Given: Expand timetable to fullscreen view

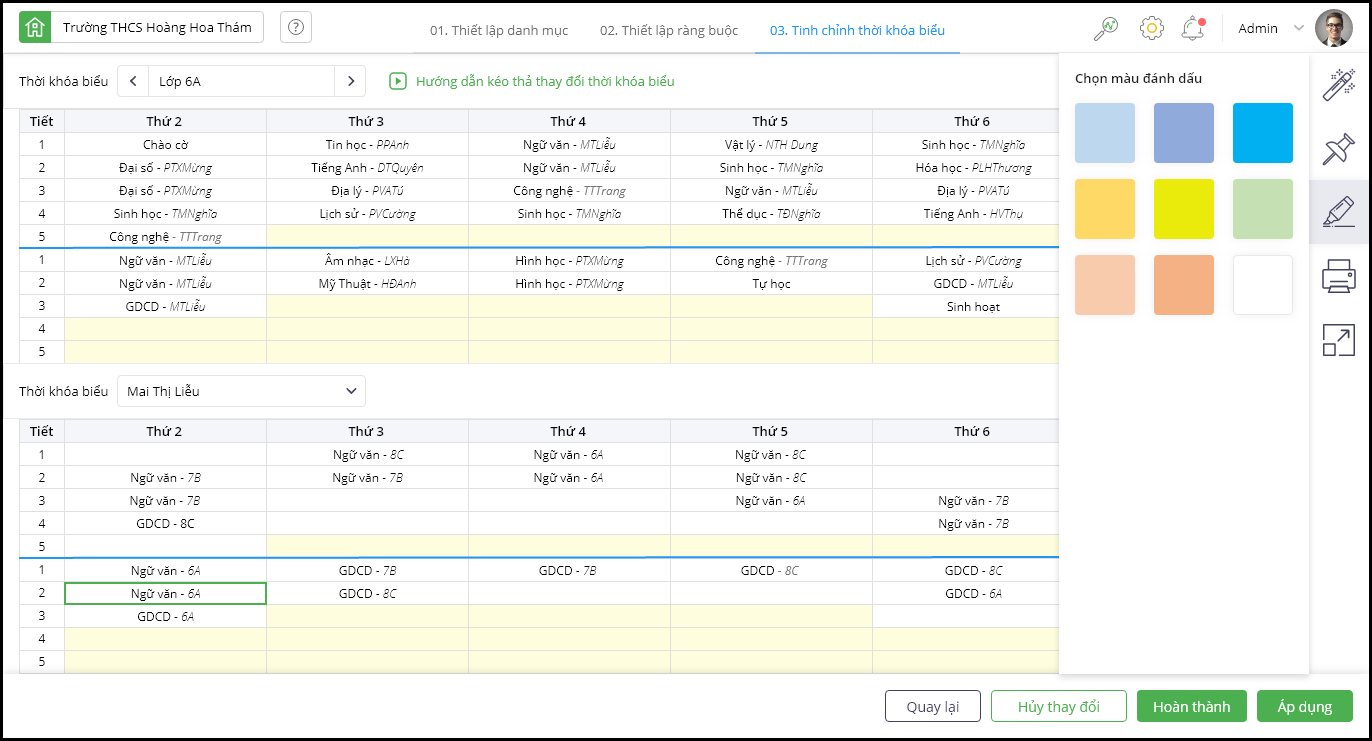Looking at the screenshot, I should [1338, 340].
